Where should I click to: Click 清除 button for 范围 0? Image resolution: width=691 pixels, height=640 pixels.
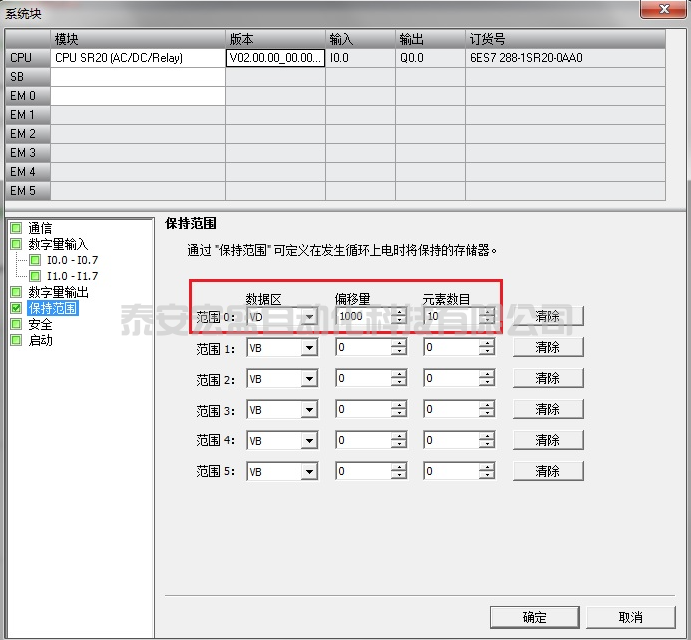pyautogui.click(x=547, y=317)
